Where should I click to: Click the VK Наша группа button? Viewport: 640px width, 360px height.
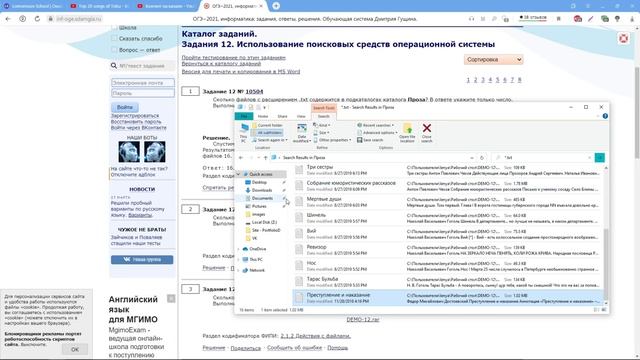pyautogui.click(x=142, y=260)
